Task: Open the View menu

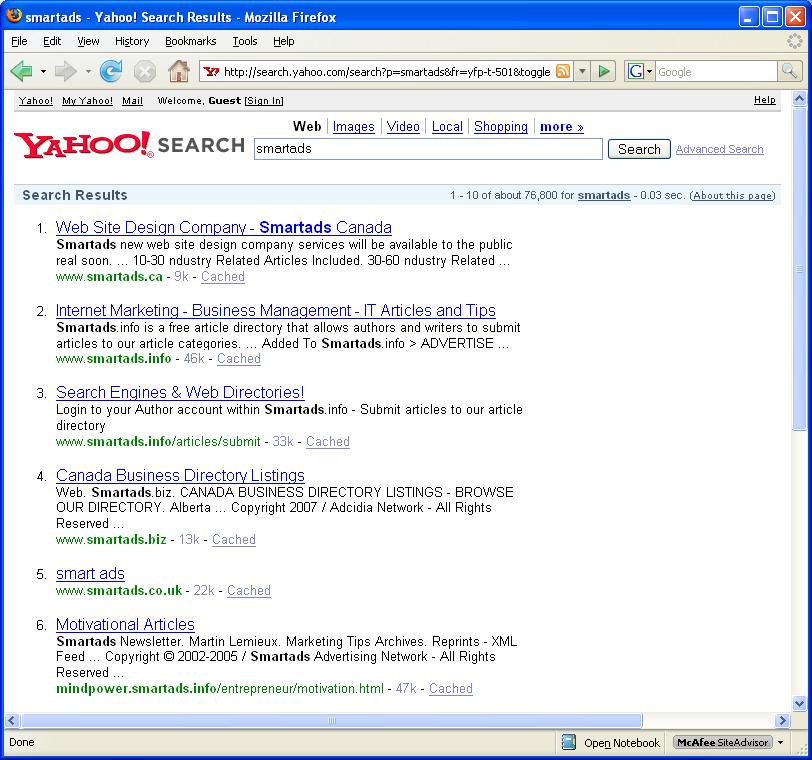Action: (x=88, y=41)
